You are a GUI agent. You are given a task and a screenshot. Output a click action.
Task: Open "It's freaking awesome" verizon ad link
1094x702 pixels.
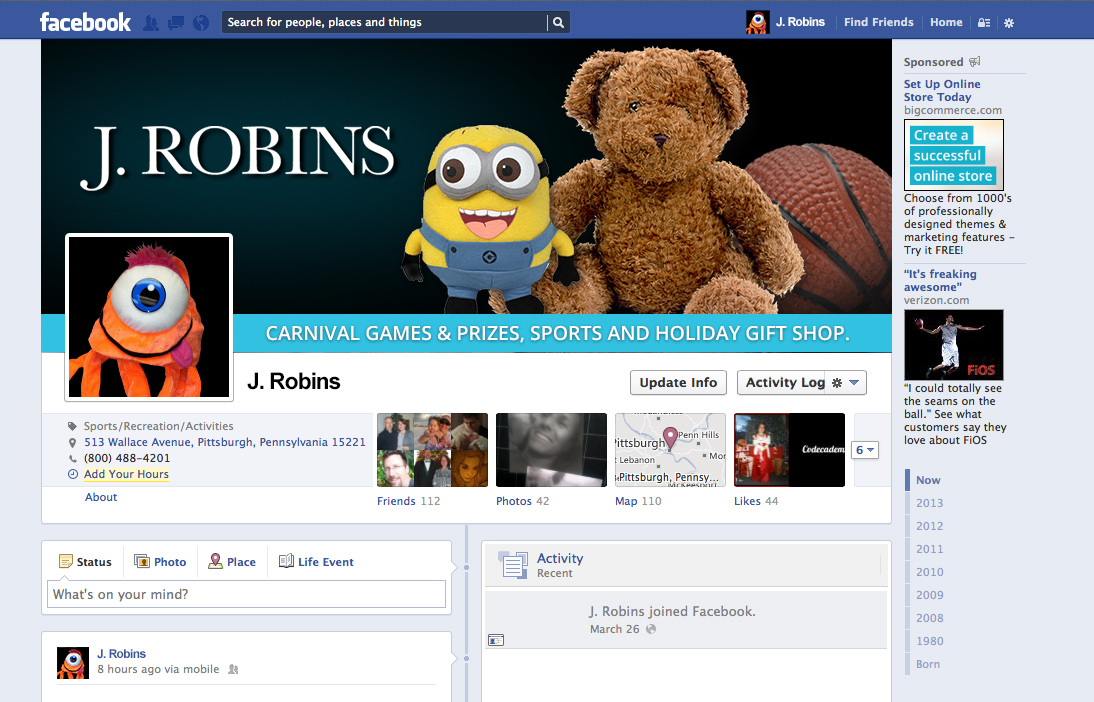[940, 281]
